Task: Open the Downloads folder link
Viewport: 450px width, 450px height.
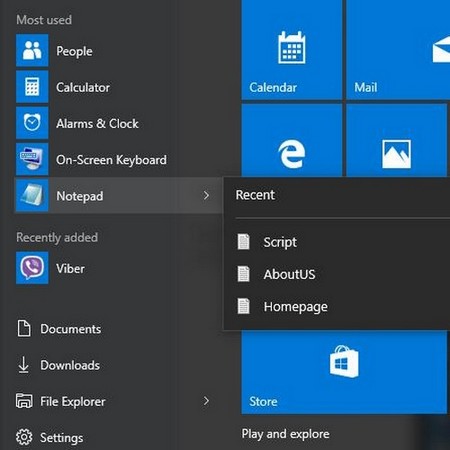Action: (x=58, y=365)
